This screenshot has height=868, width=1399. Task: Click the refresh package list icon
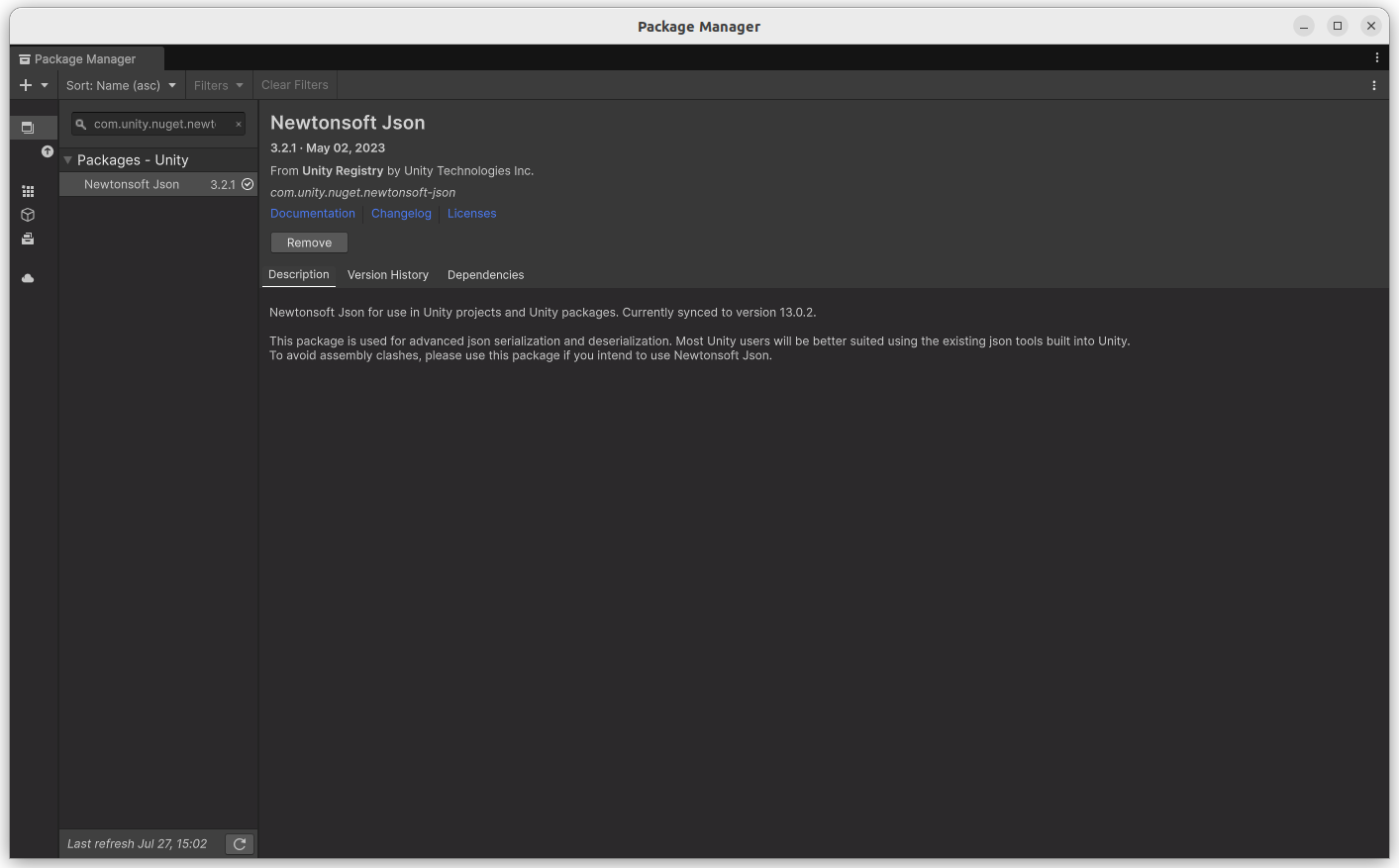click(240, 844)
